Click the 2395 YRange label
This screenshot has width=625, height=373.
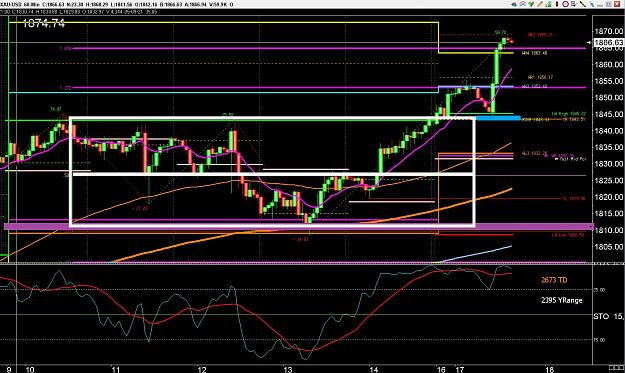pyautogui.click(x=562, y=300)
